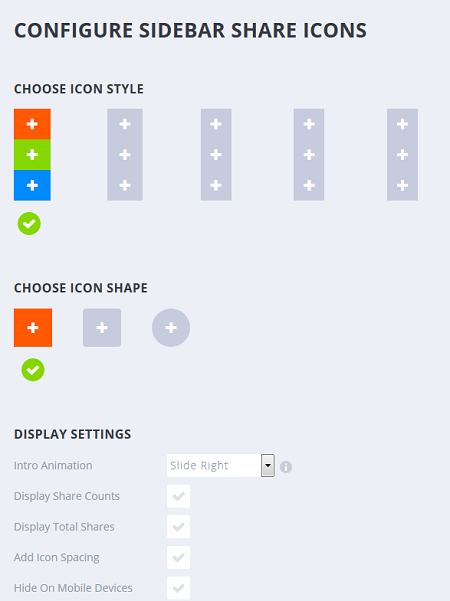Click the info icon beside Intro Animation
450x601 pixels.
[x=286, y=467]
